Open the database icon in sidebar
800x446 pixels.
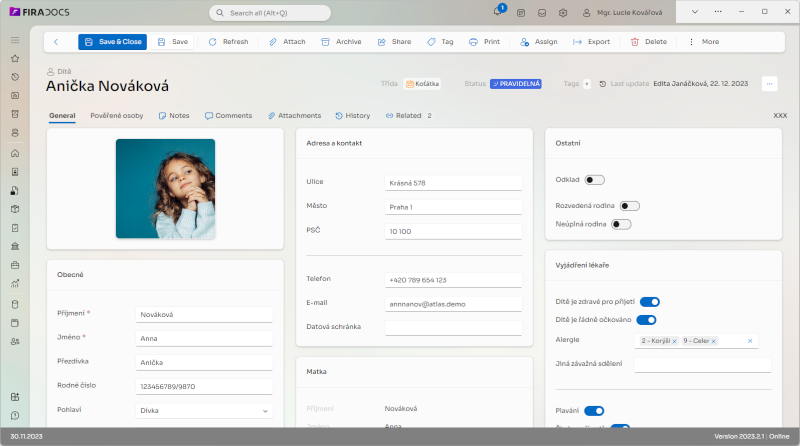(15, 305)
